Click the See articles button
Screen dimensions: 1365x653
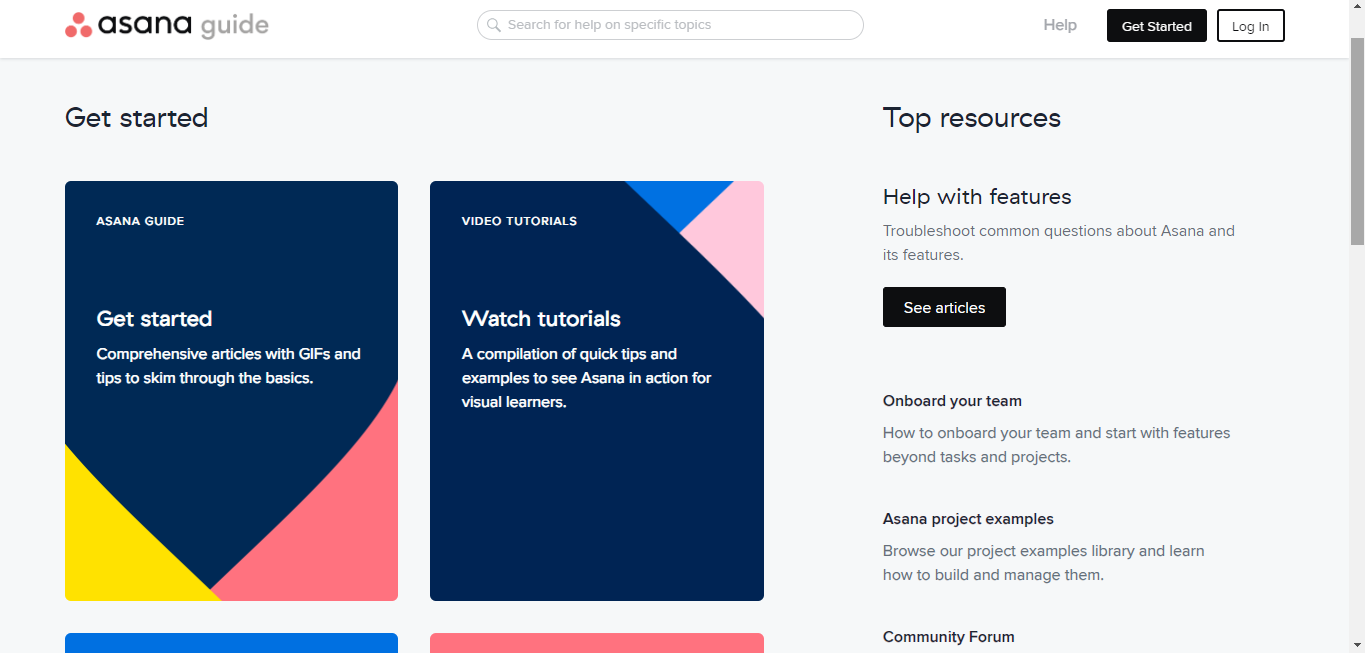pos(944,307)
